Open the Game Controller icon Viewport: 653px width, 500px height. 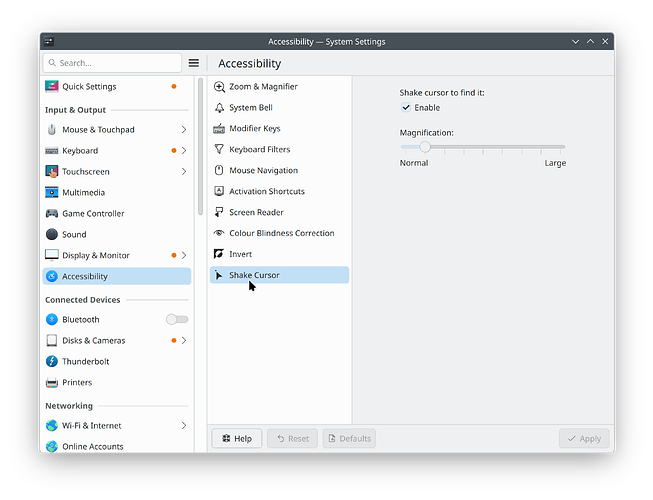coord(52,214)
